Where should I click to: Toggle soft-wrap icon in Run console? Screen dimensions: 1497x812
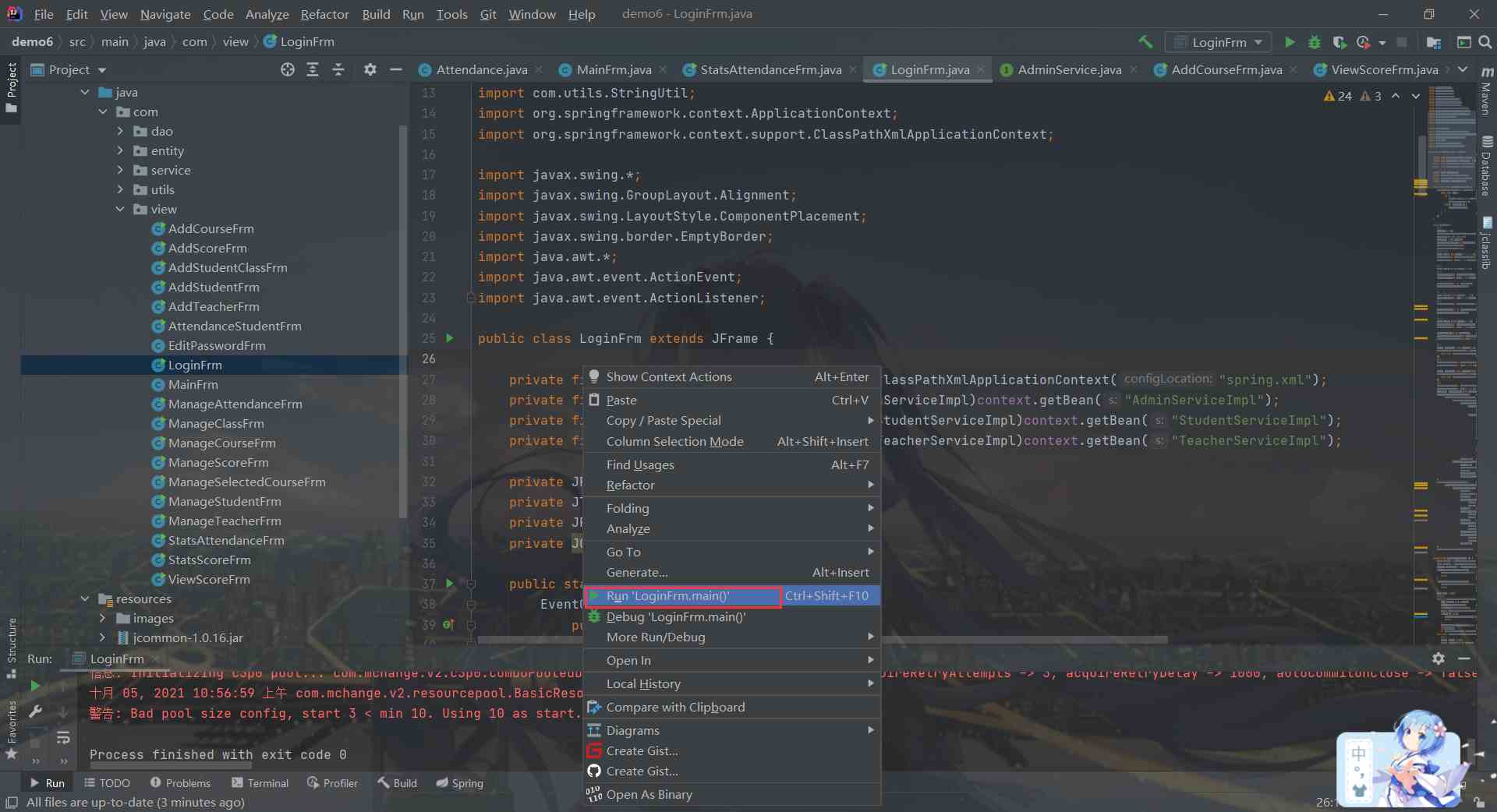click(x=63, y=737)
